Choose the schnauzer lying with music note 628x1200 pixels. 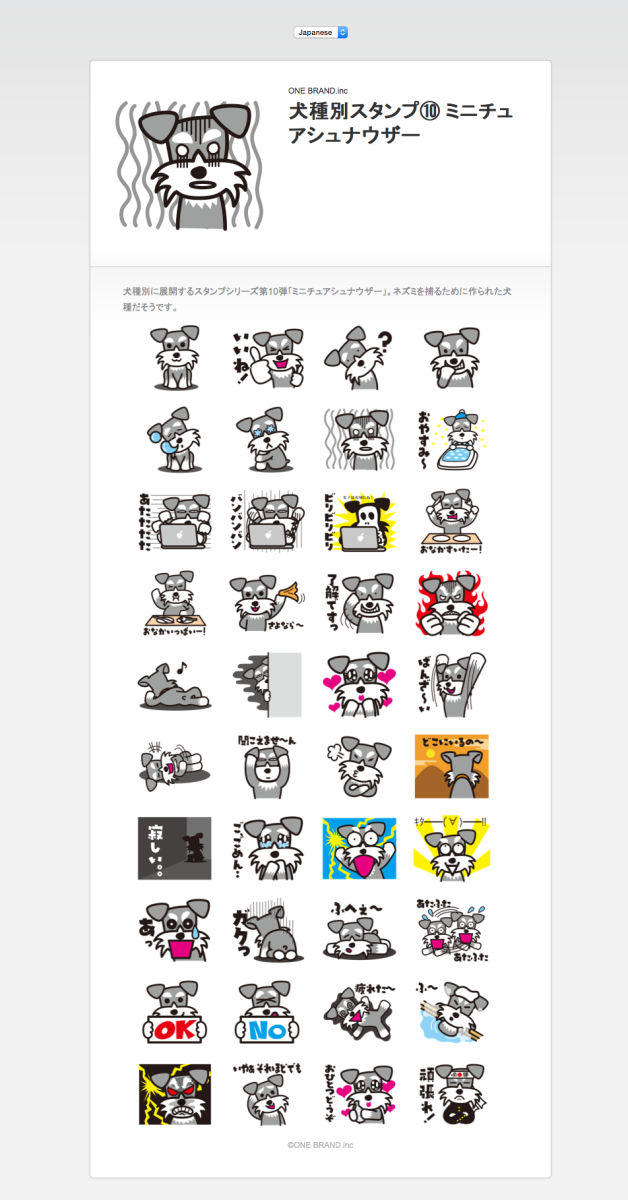175,685
